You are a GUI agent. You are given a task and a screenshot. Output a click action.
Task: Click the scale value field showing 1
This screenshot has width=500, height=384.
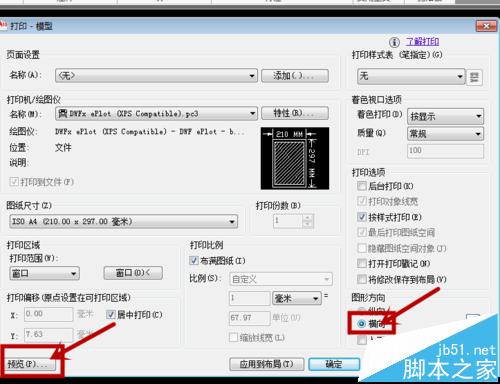pos(249,298)
